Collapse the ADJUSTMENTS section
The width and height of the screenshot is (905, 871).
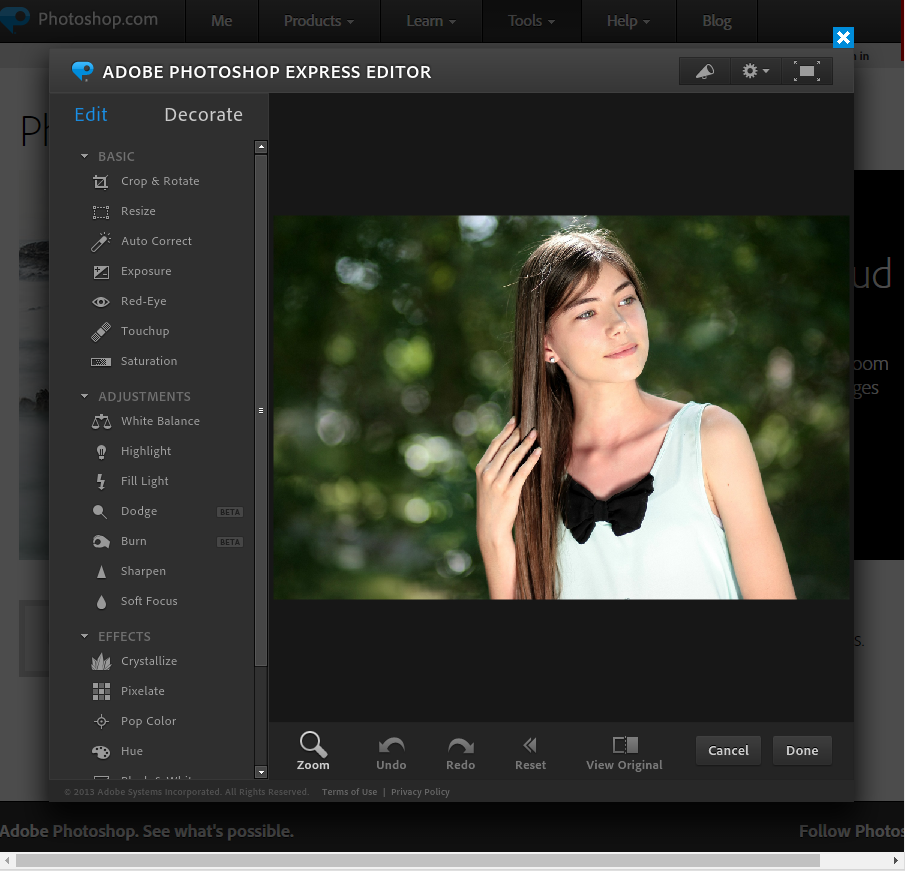pos(84,396)
